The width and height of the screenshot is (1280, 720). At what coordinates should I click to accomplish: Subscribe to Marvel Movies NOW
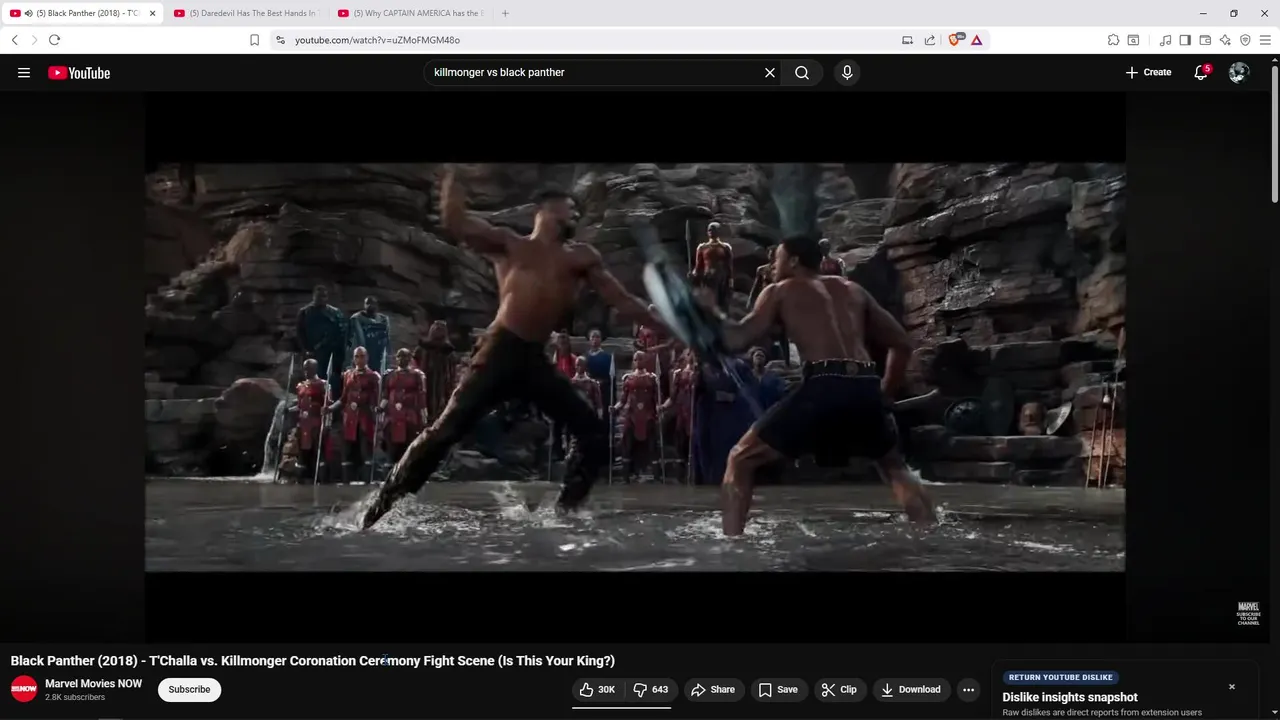tap(189, 689)
